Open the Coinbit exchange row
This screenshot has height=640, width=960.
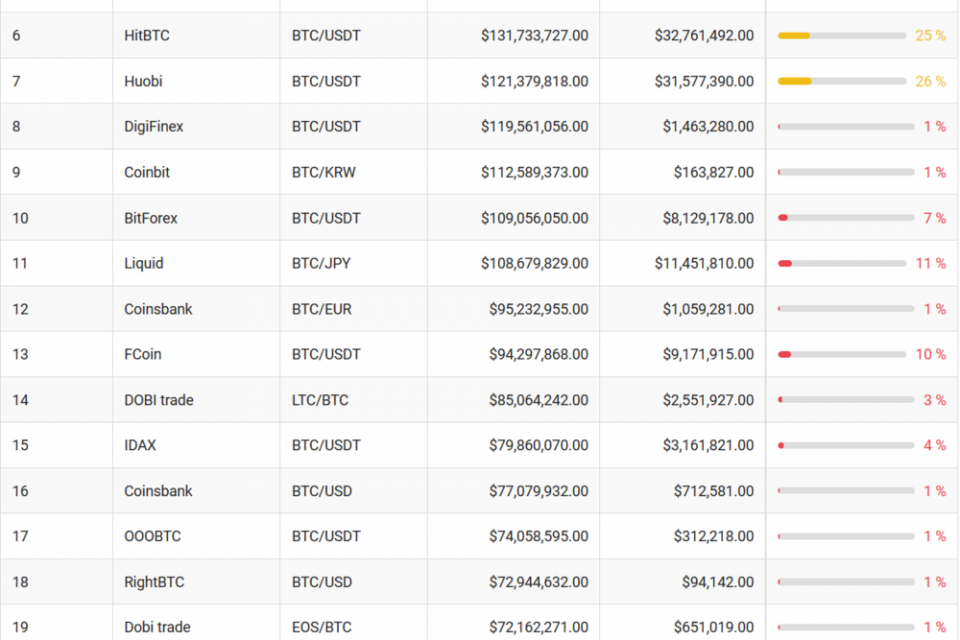[479, 172]
